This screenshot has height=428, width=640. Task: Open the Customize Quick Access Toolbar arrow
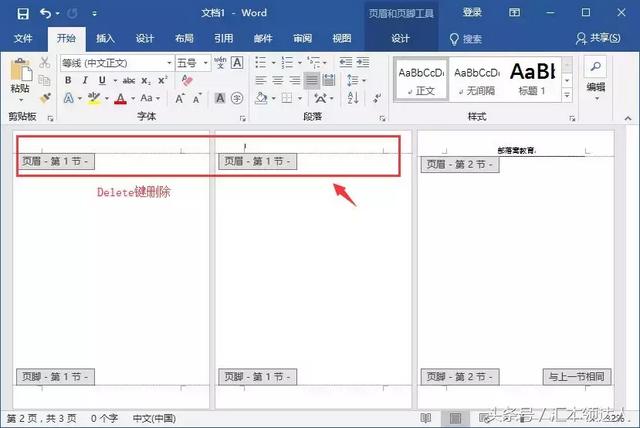tap(94, 14)
